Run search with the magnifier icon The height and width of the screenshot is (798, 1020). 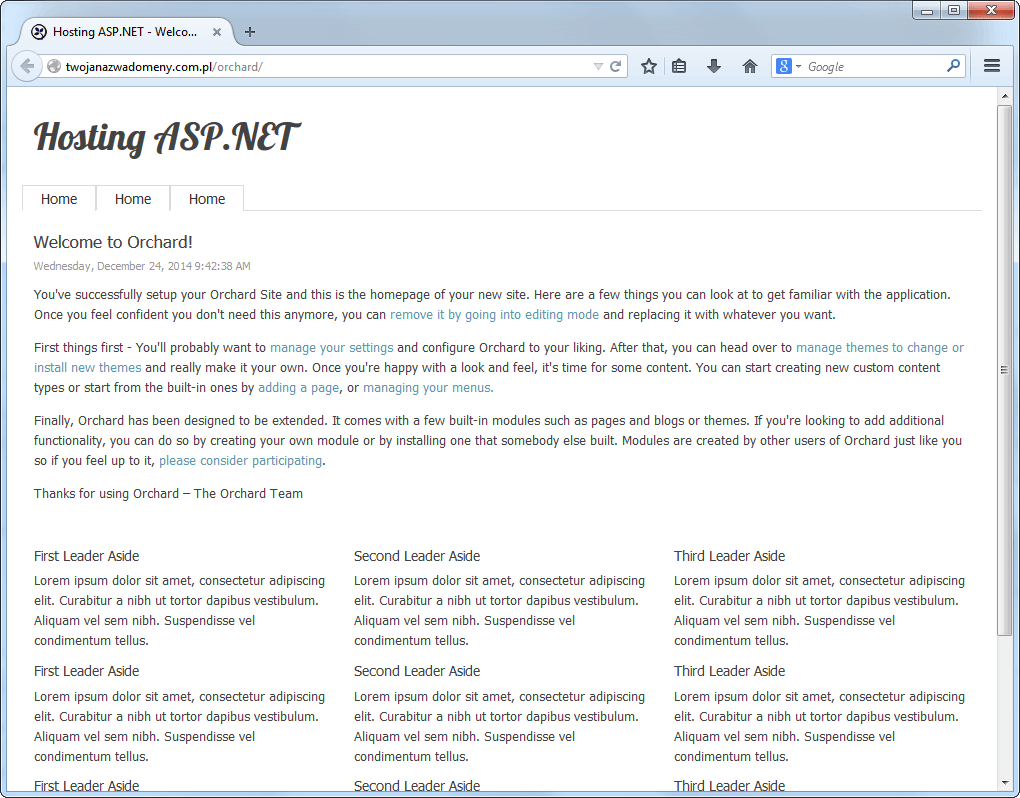pos(954,66)
